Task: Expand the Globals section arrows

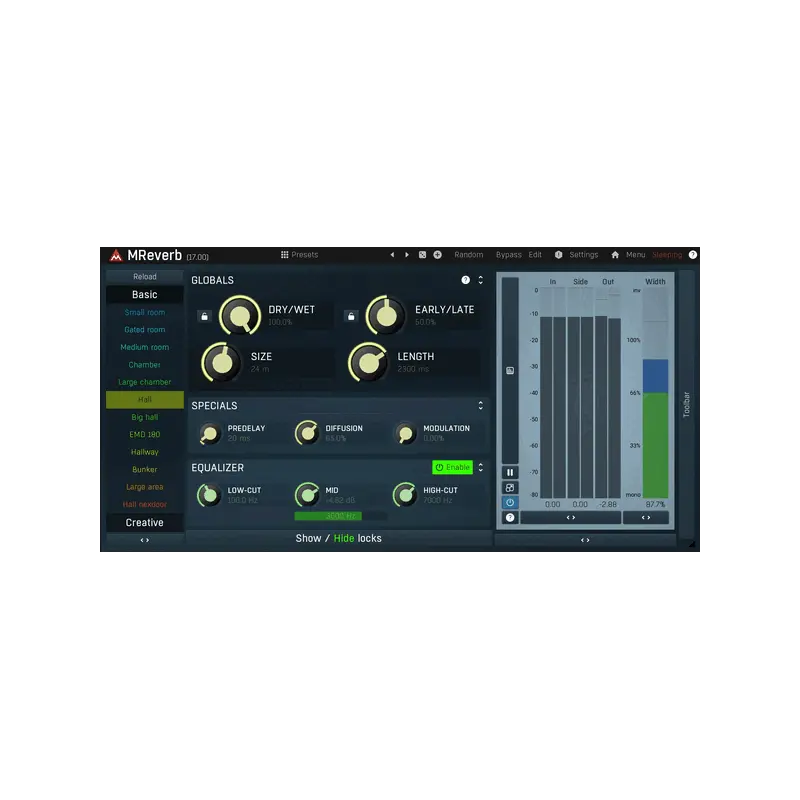Action: pos(481,280)
